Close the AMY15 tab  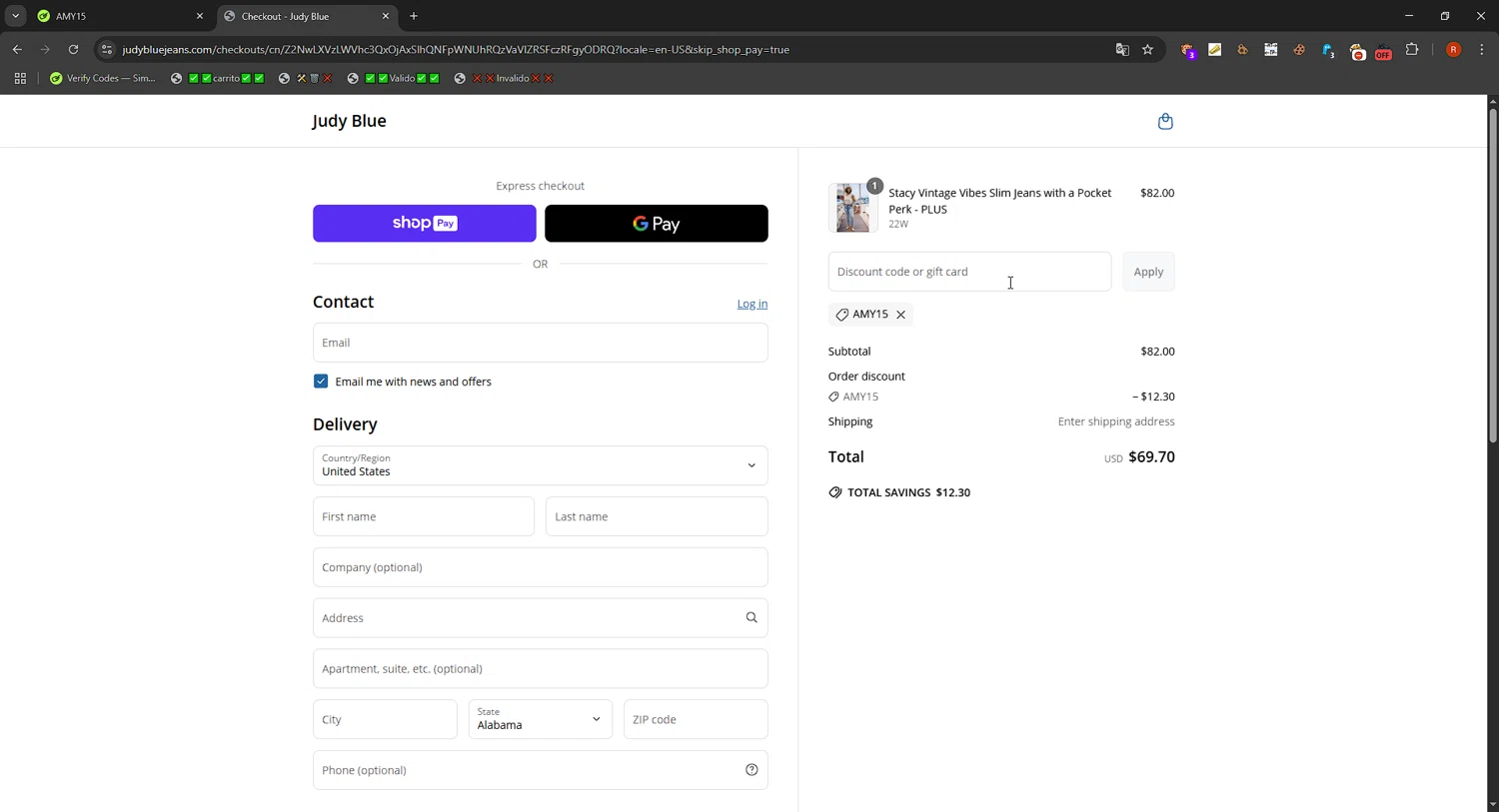(x=199, y=16)
